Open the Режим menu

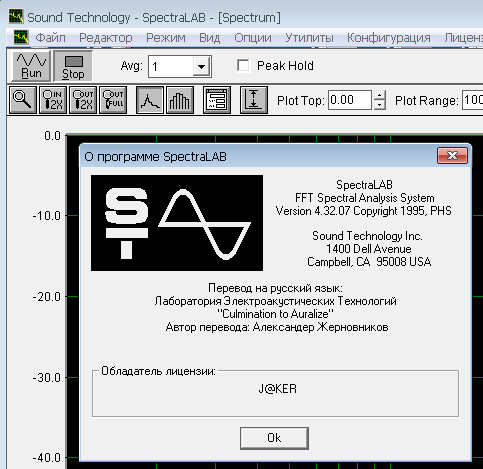click(x=166, y=38)
